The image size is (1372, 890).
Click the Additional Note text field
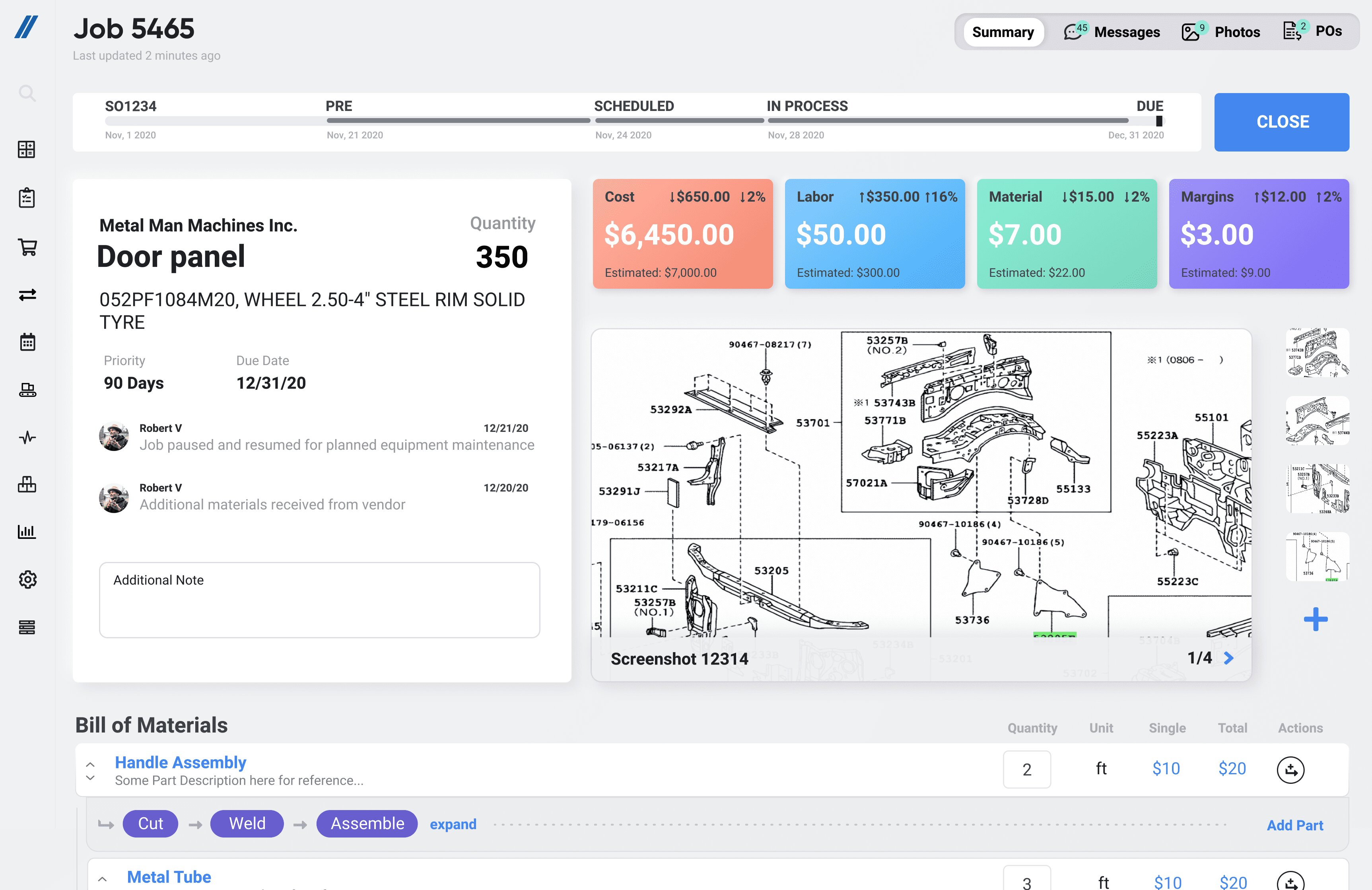(319, 600)
